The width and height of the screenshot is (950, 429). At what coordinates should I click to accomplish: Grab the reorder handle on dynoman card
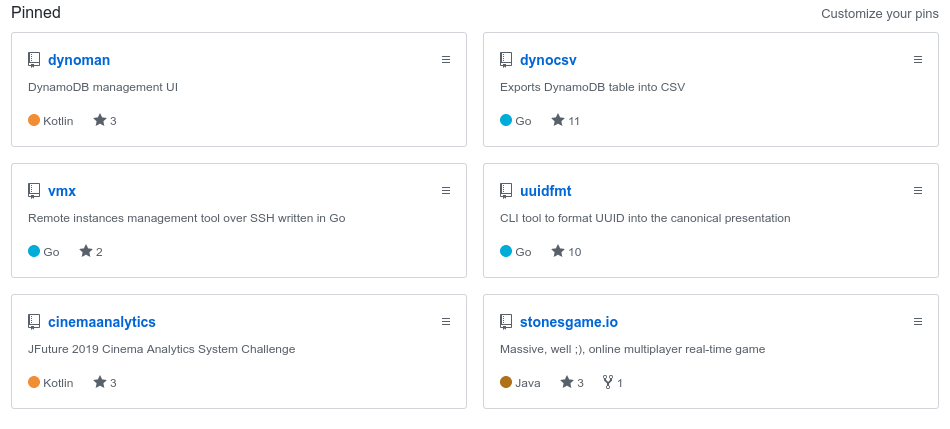pos(446,59)
